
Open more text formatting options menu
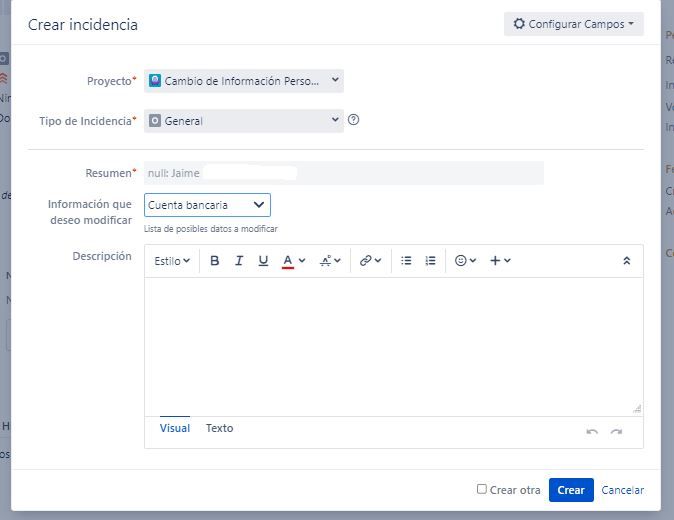pyautogui.click(x=330, y=260)
